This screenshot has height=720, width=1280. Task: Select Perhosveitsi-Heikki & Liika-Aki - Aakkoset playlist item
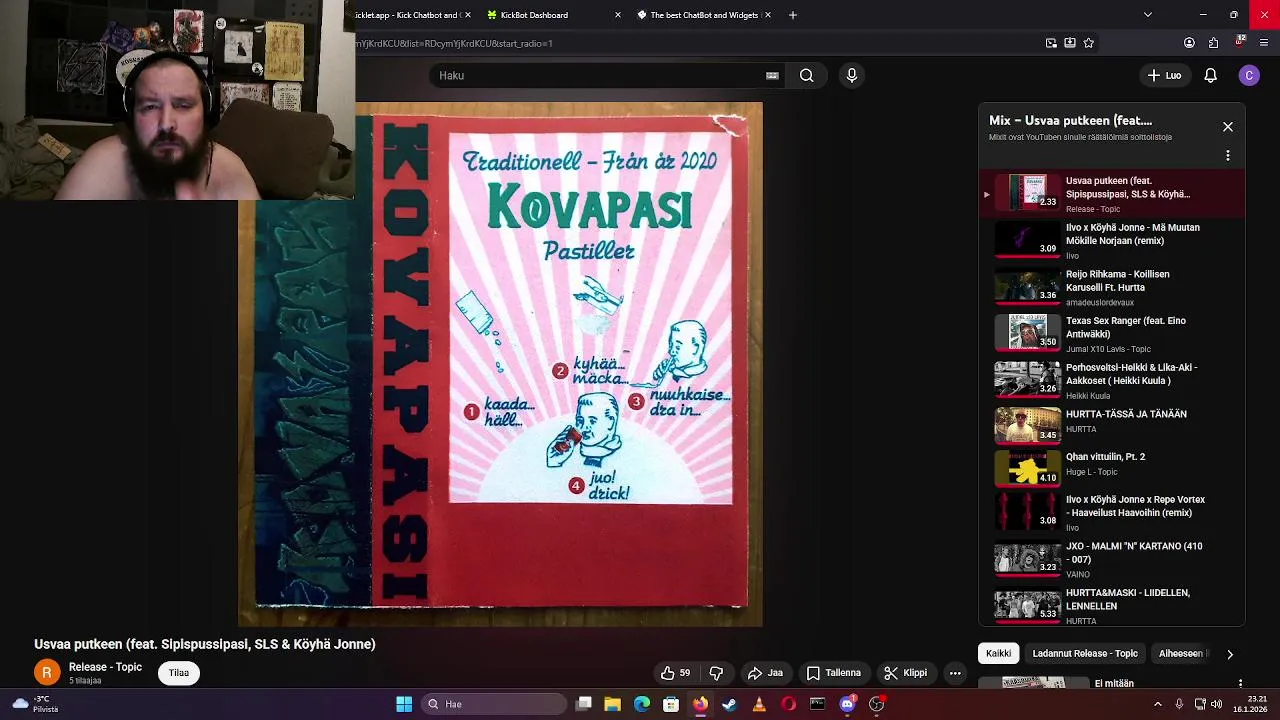tap(1112, 380)
